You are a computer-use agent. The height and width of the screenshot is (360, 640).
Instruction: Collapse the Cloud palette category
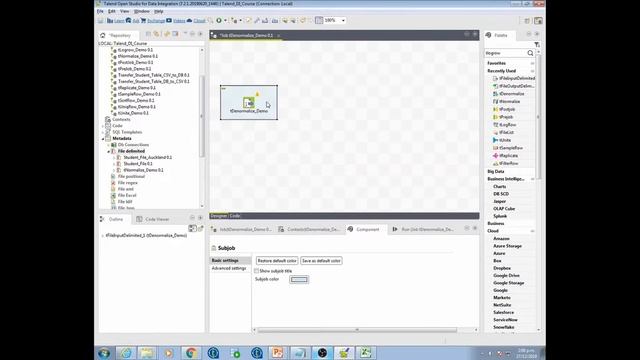coord(532,231)
